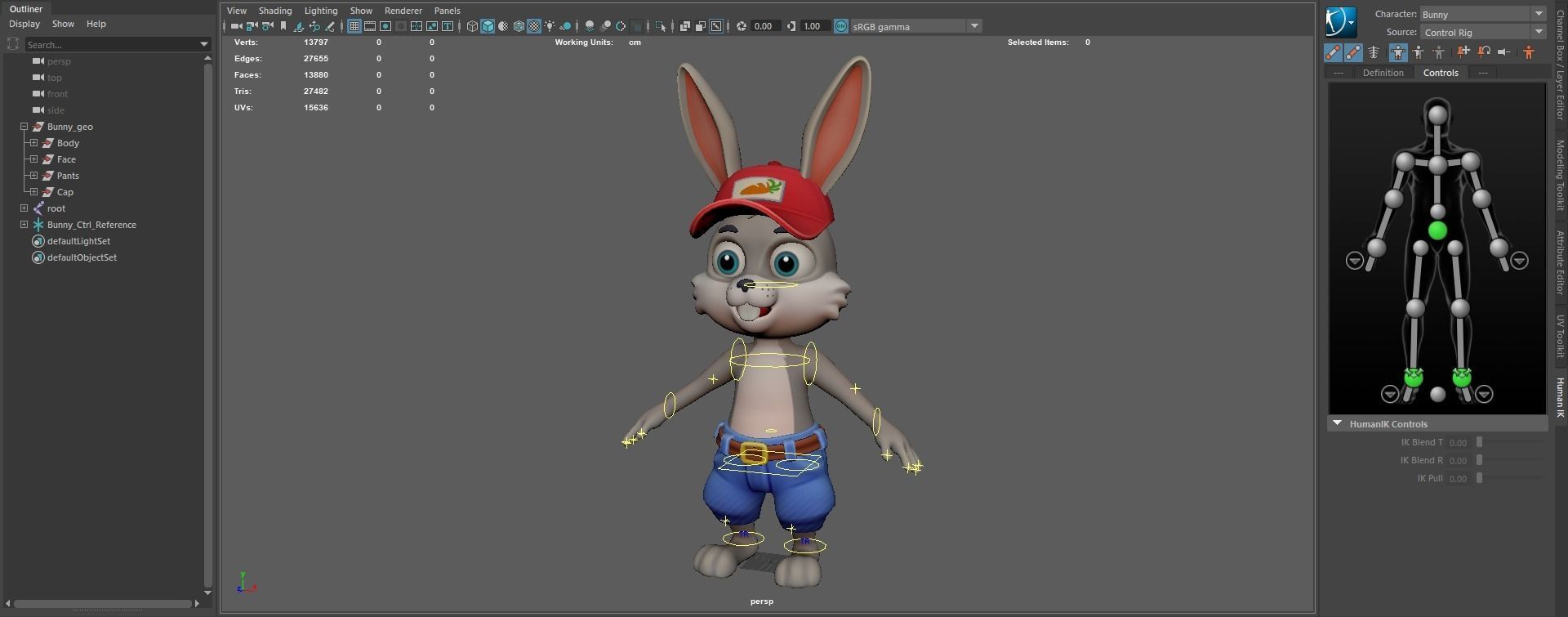Open Camera Attributes from the viewport toolbar
The image size is (1568, 617).
point(267,26)
